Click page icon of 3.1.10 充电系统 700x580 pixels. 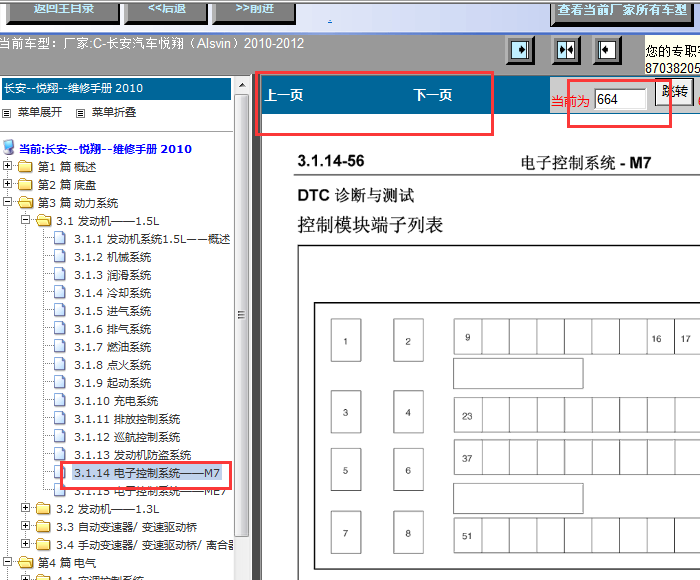click(x=60, y=400)
